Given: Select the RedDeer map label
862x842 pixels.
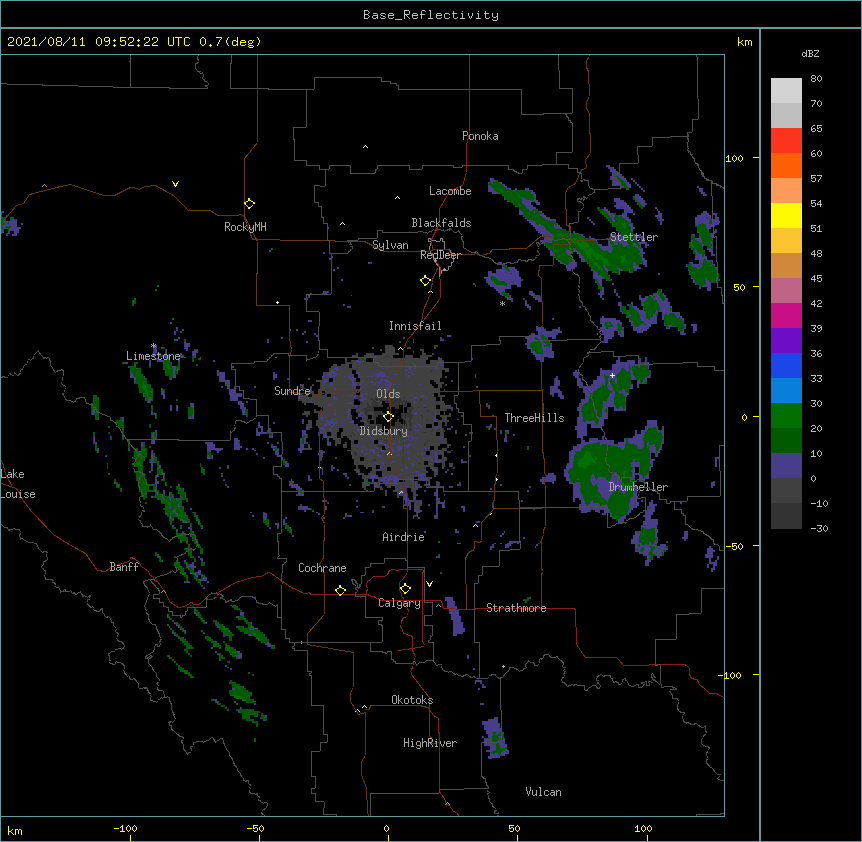Looking at the screenshot, I should 440,255.
